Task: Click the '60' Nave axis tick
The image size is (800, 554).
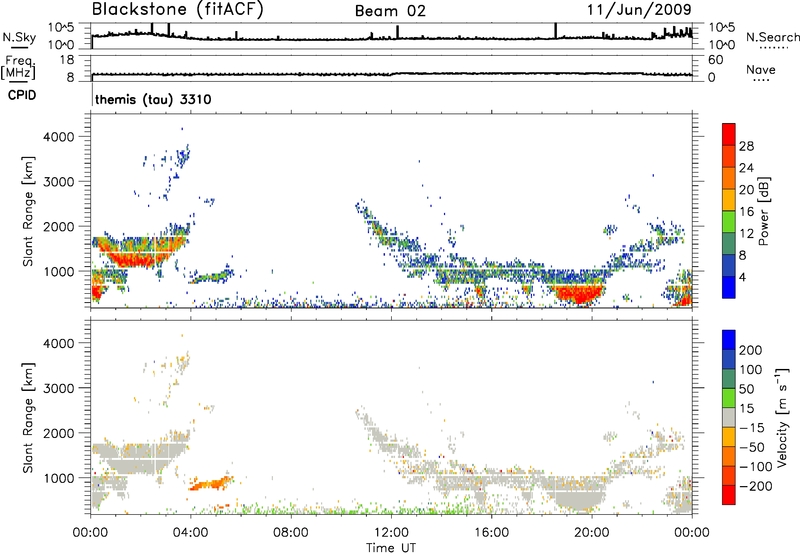Action: [715, 60]
